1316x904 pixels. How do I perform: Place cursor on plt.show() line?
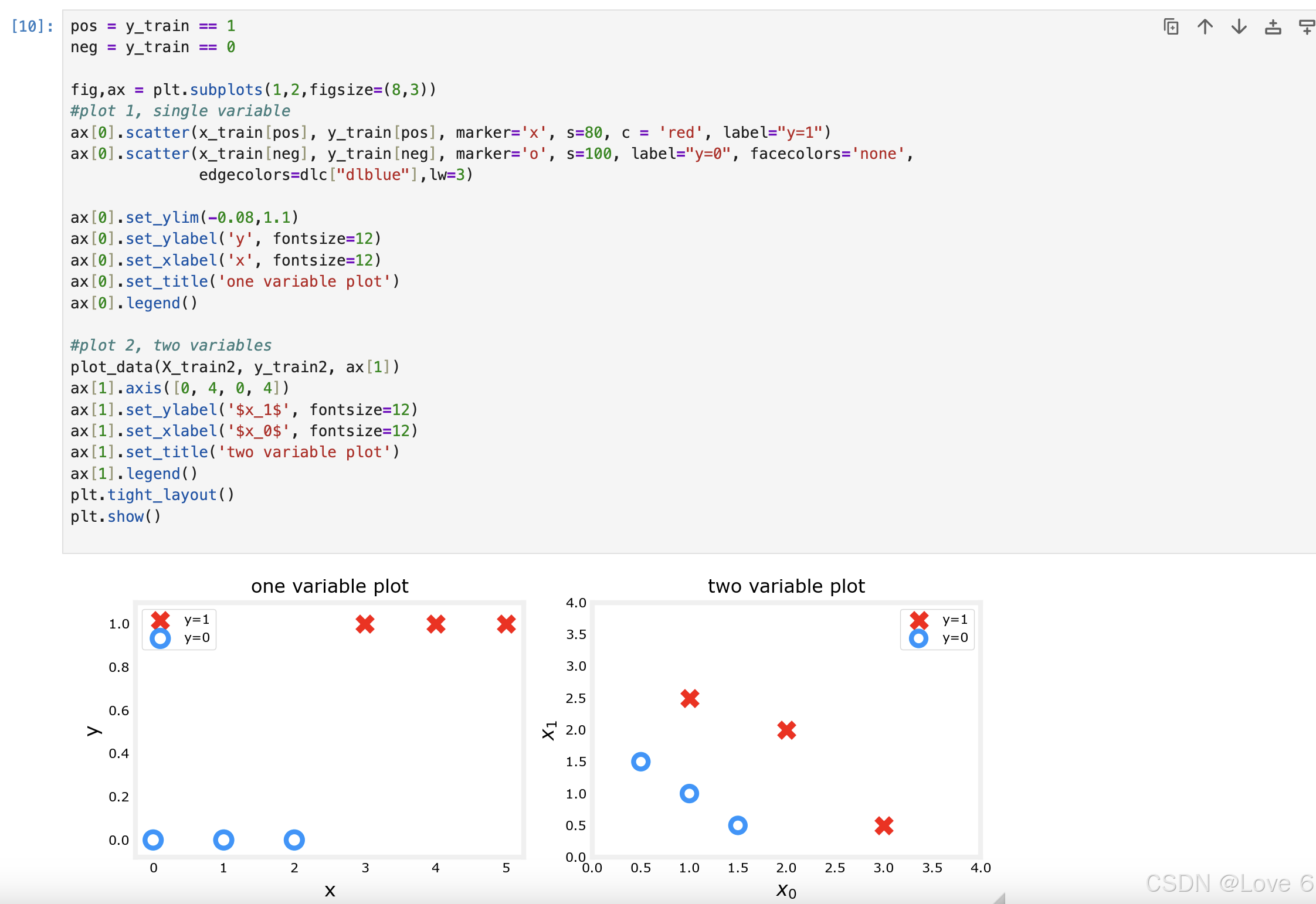tap(116, 516)
